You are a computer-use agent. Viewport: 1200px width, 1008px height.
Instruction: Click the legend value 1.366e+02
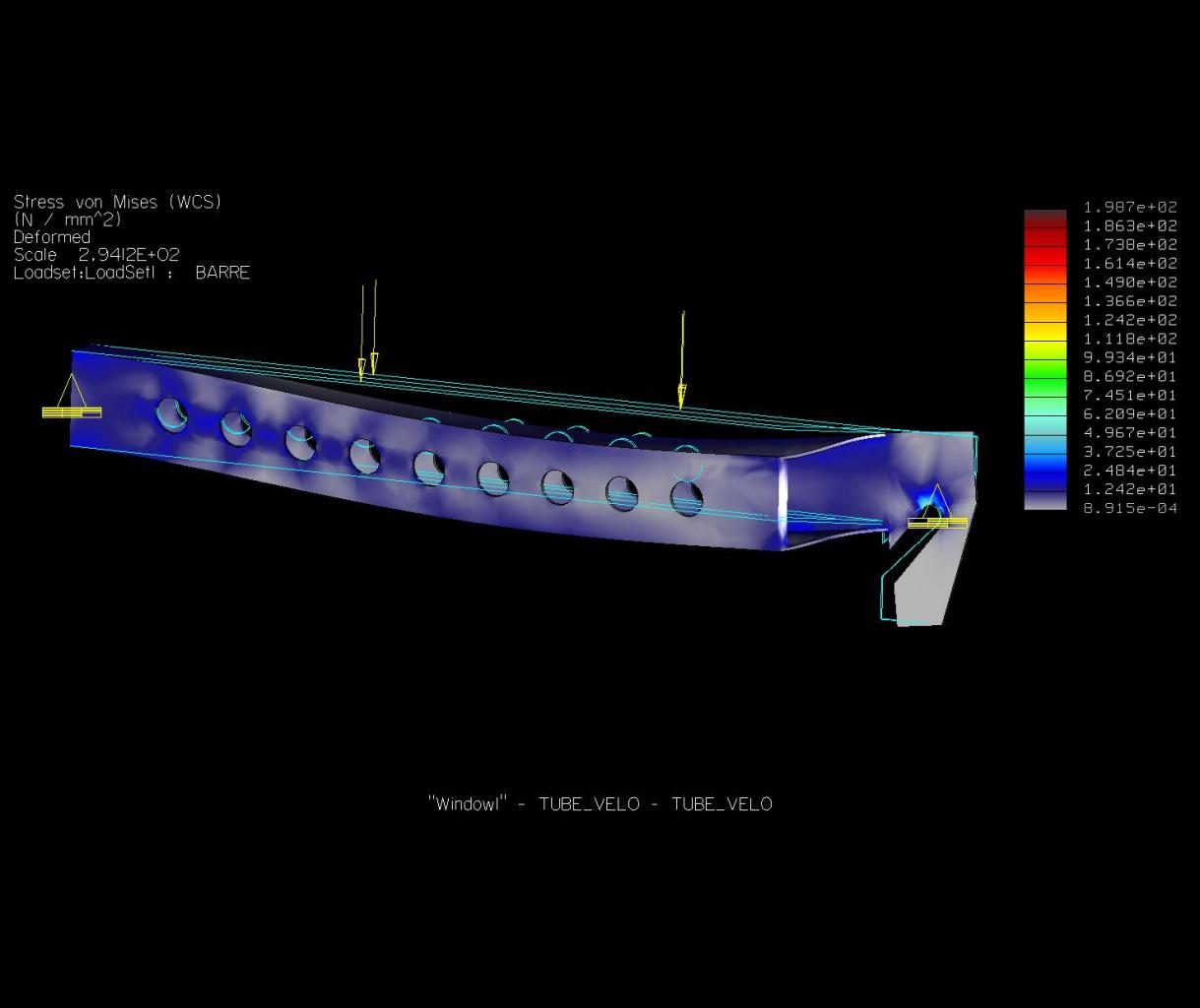click(1130, 300)
